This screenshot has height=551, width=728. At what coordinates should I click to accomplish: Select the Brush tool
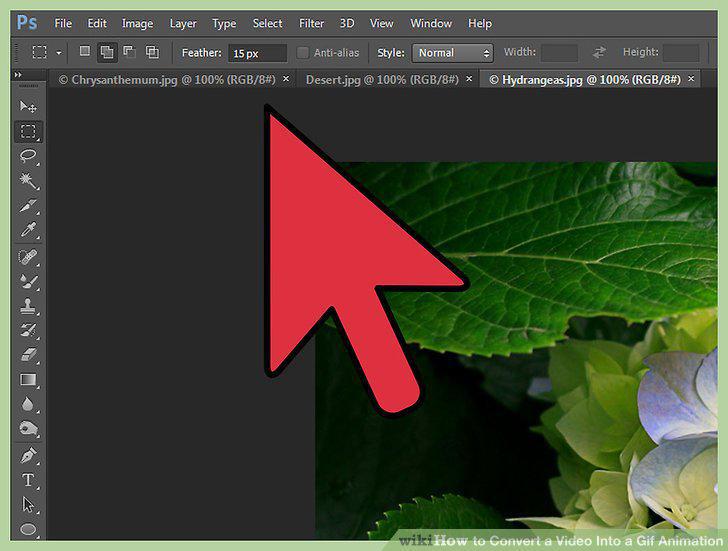click(28, 281)
